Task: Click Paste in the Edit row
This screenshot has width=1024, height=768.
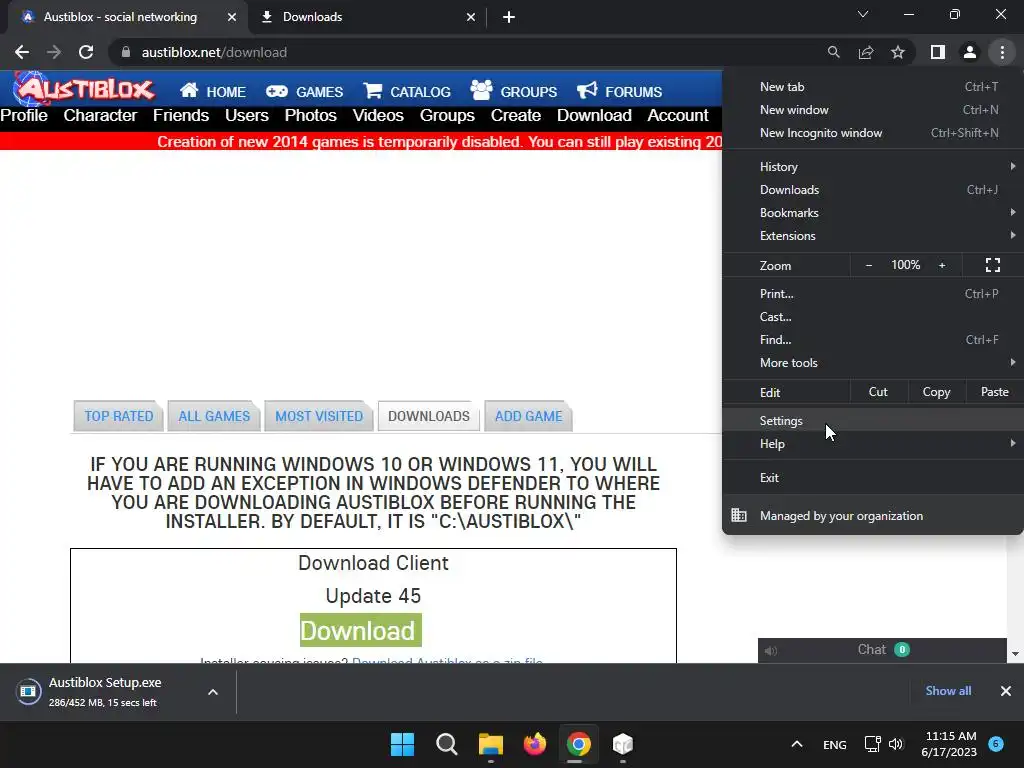Action: [x=995, y=392]
